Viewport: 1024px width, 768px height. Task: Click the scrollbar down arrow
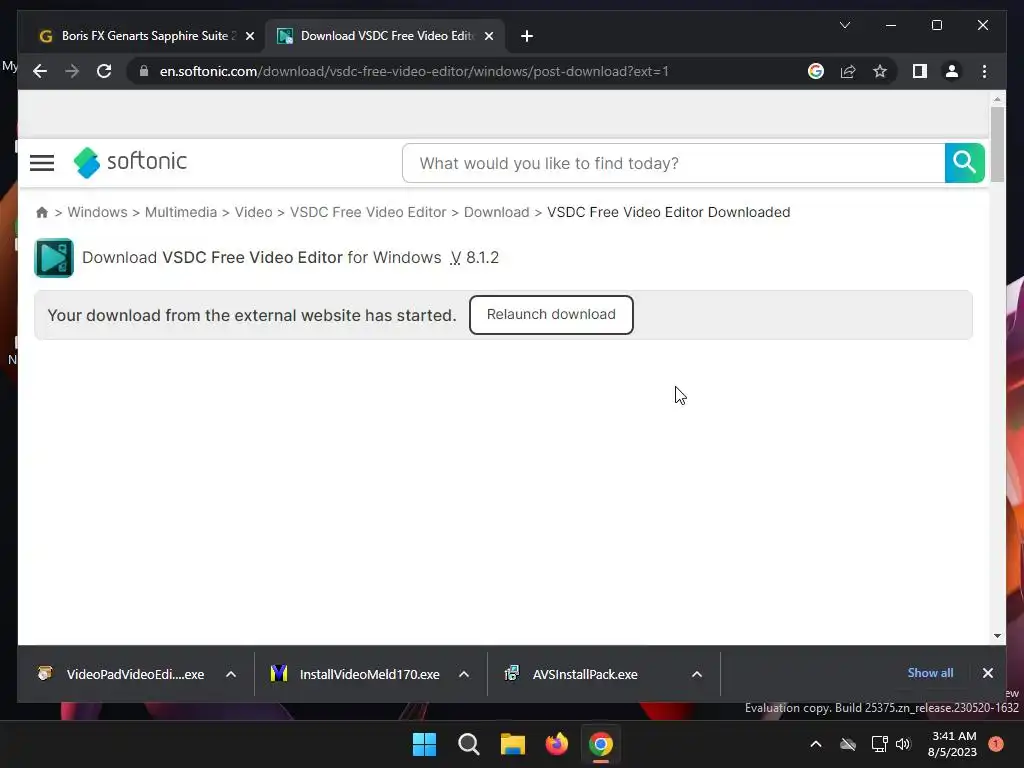[x=997, y=635]
